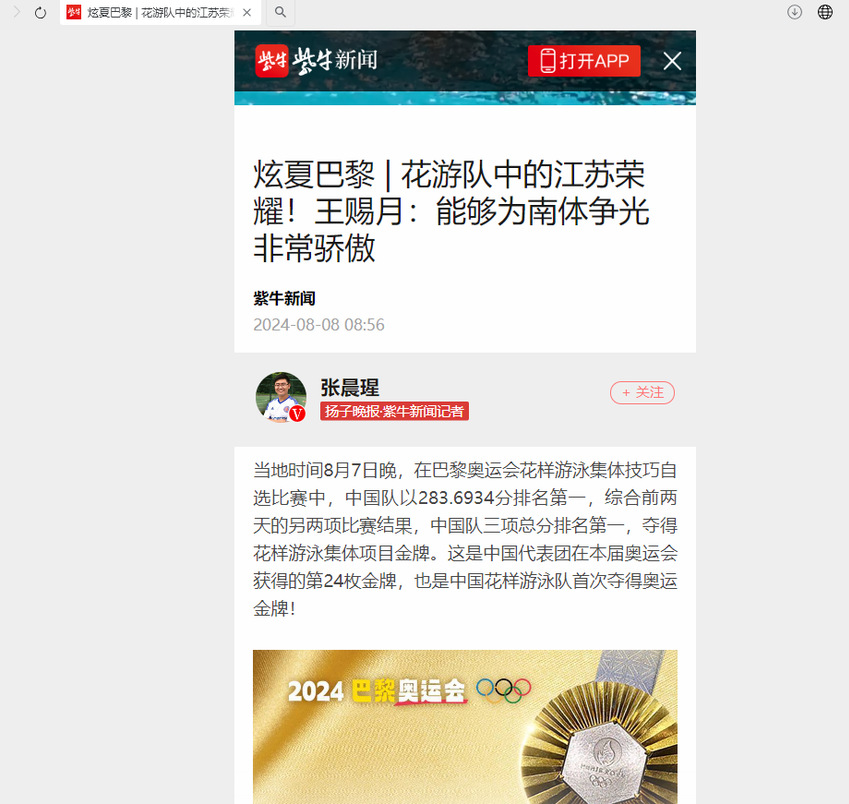Tap the 打开APP red button
The width and height of the screenshot is (849, 804).
point(584,61)
